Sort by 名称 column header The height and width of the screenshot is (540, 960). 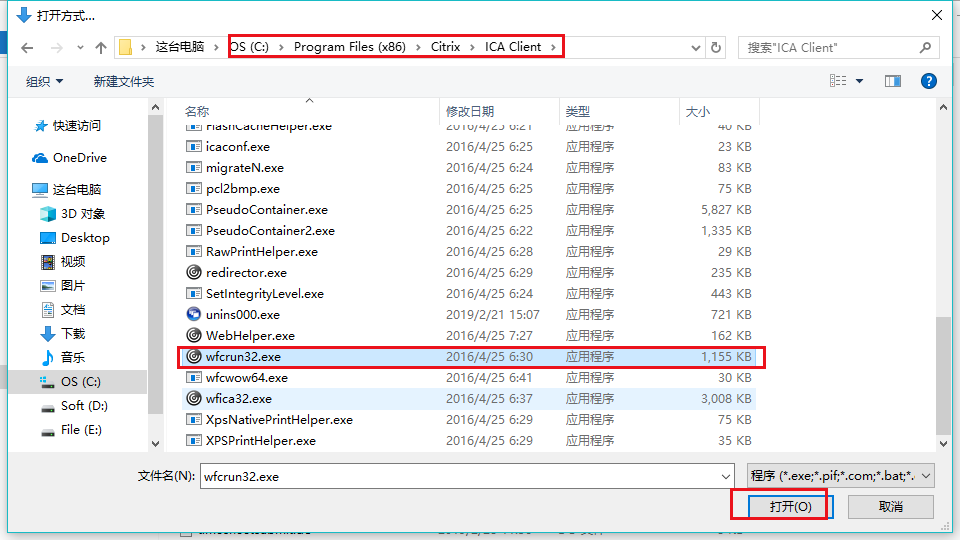(197, 111)
